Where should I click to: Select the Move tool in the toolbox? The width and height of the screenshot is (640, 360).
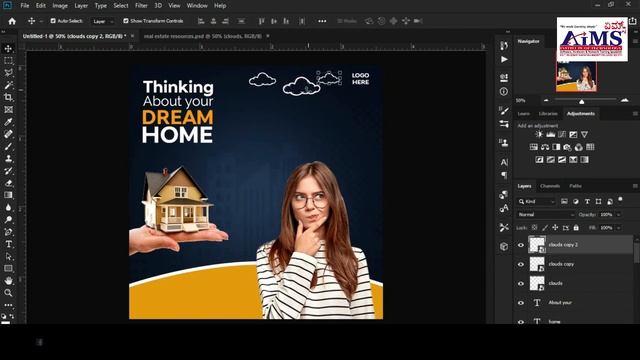[x=8, y=49]
